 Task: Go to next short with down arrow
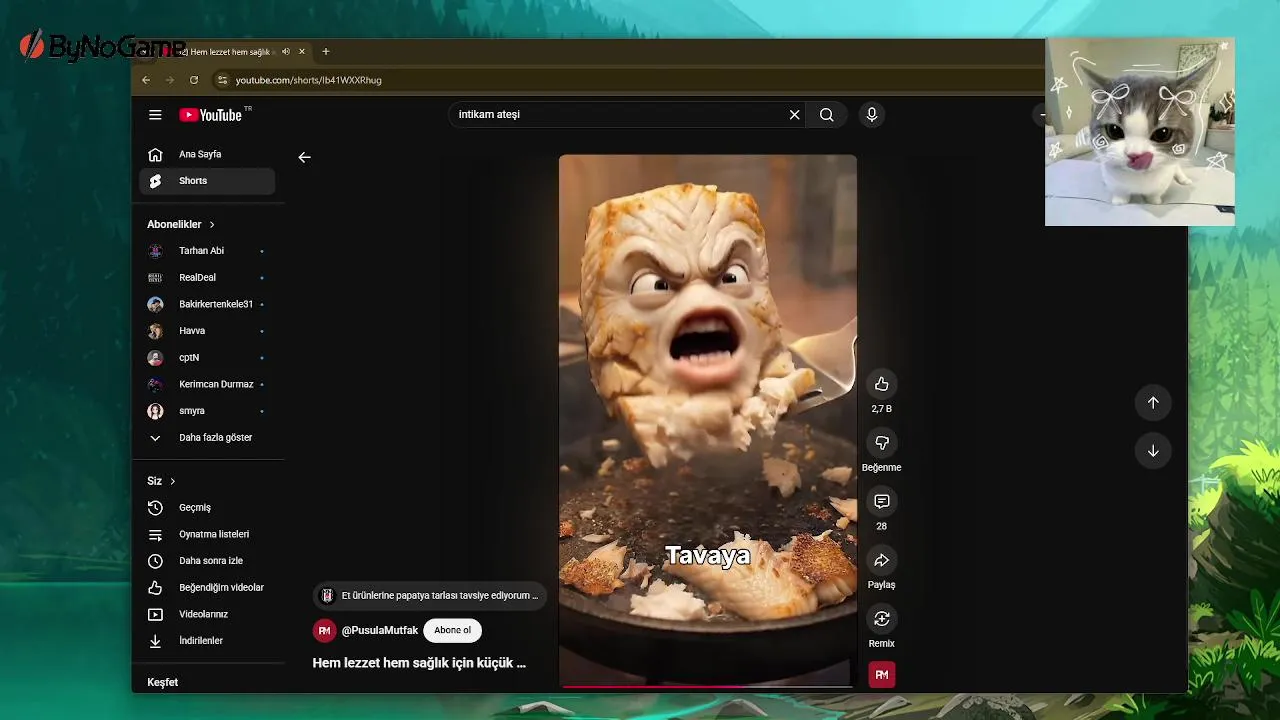point(1153,451)
